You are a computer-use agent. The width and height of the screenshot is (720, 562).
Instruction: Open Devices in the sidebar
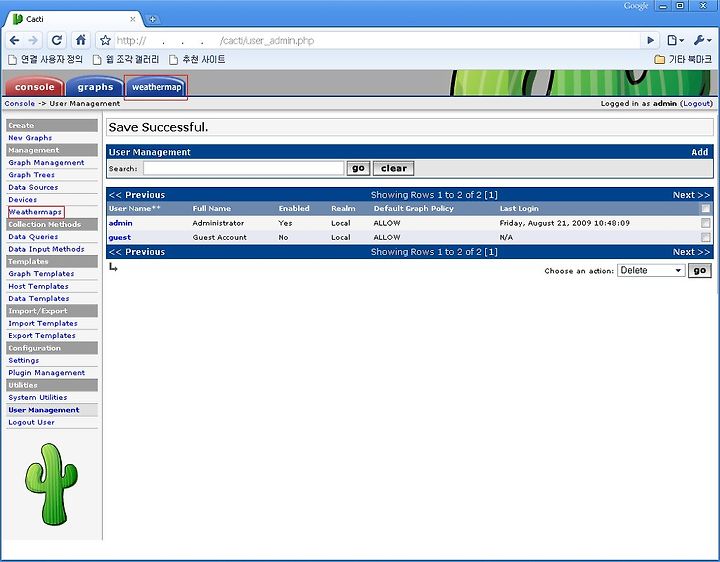tap(22, 200)
